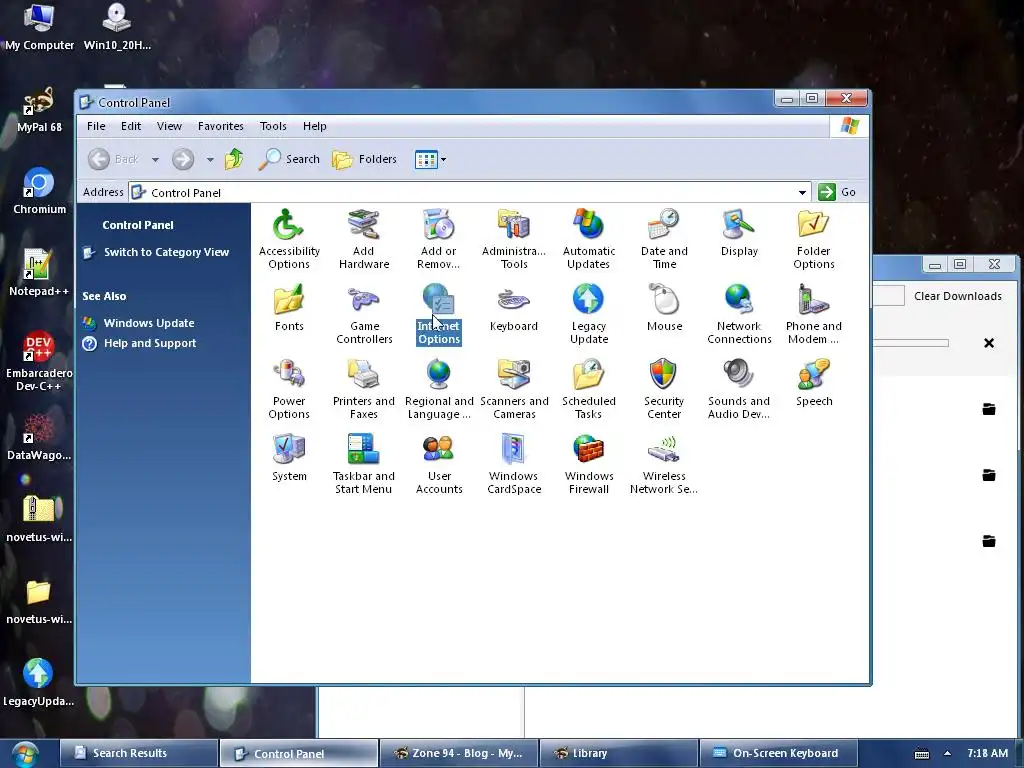1024x768 pixels.
Task: Open MyPal 68 desktop shortcut
Action: click(x=39, y=109)
